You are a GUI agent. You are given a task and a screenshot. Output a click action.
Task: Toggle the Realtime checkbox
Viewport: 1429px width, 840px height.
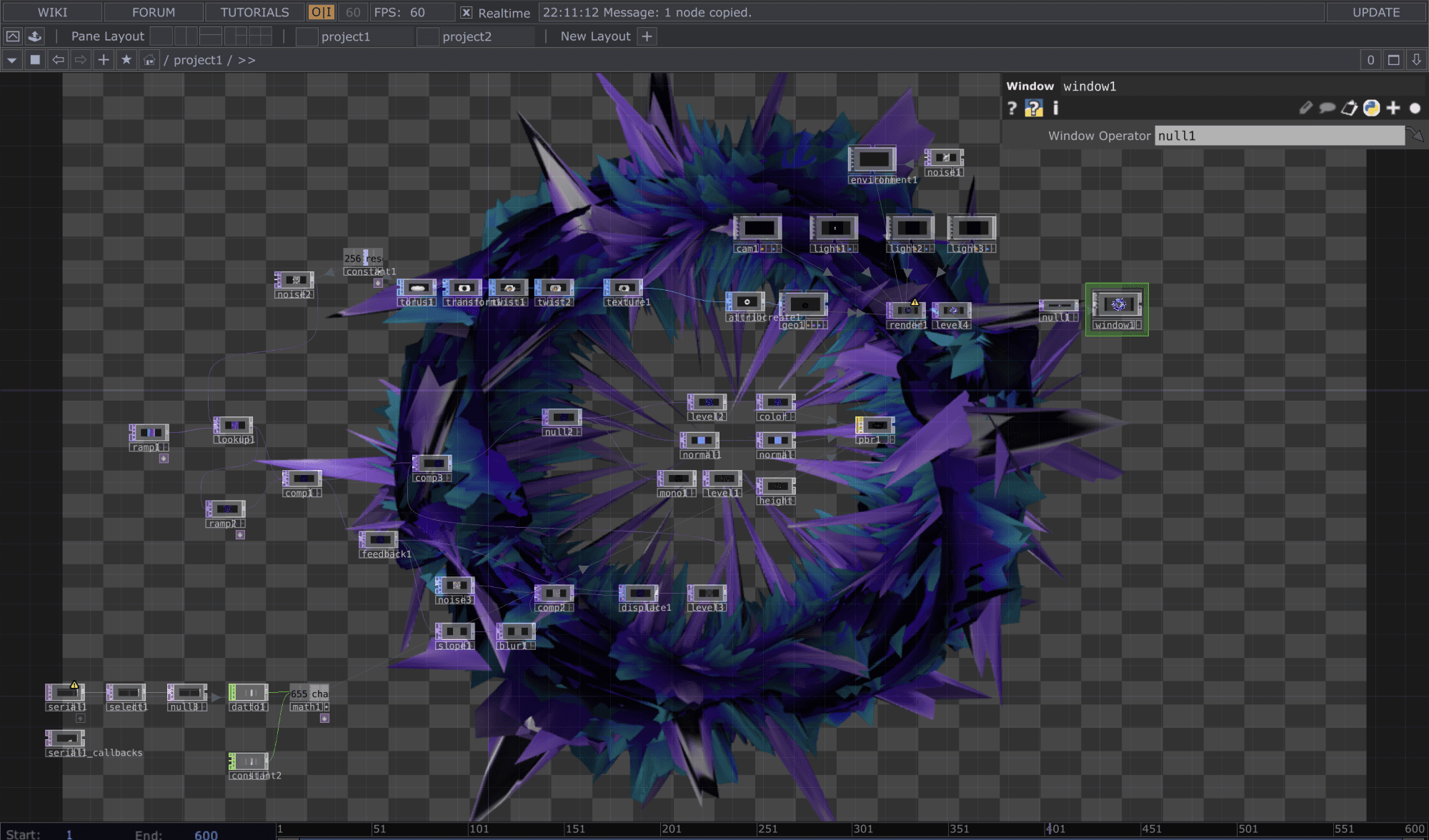(466, 13)
